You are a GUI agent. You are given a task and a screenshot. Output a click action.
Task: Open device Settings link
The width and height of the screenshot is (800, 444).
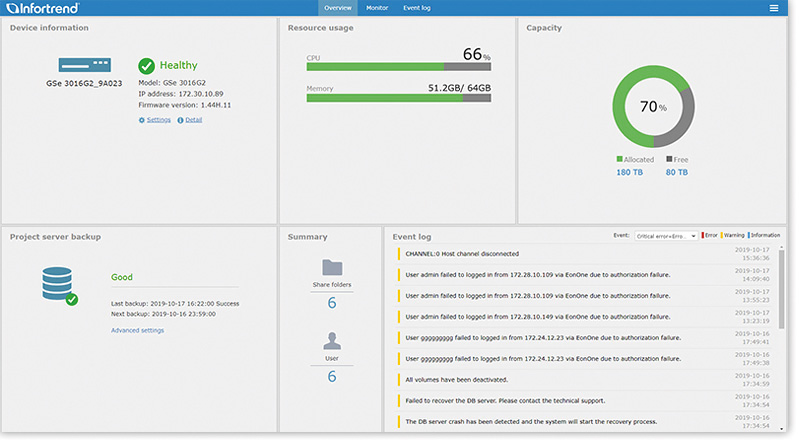(x=159, y=120)
